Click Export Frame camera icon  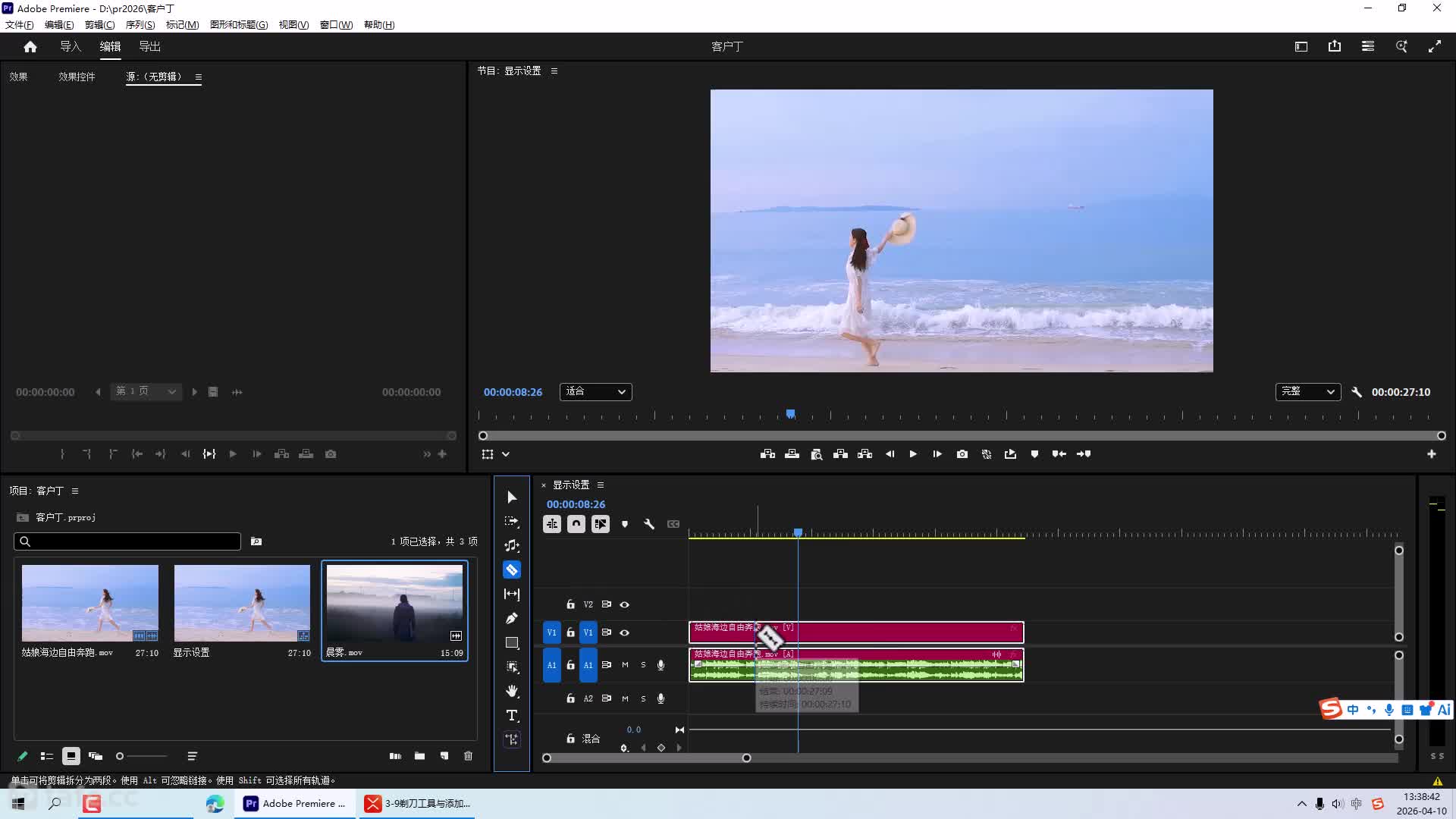point(962,454)
